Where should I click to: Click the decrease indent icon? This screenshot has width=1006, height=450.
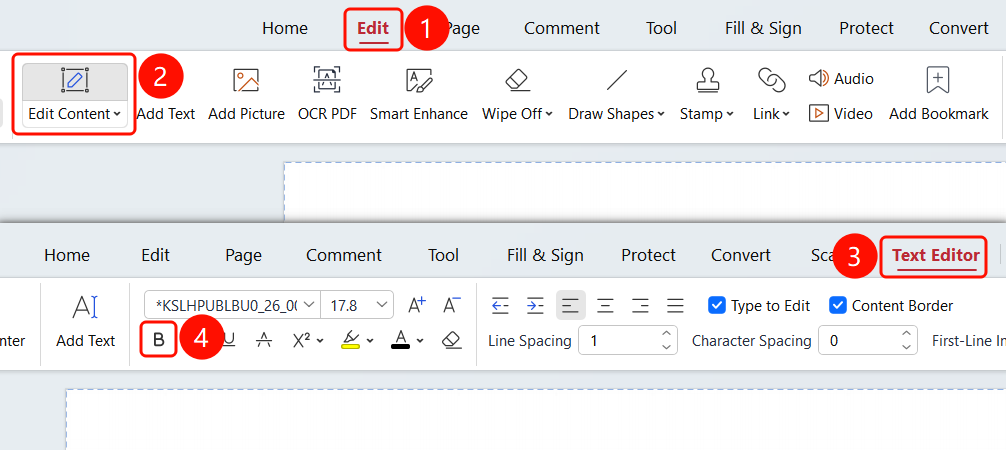click(500, 306)
